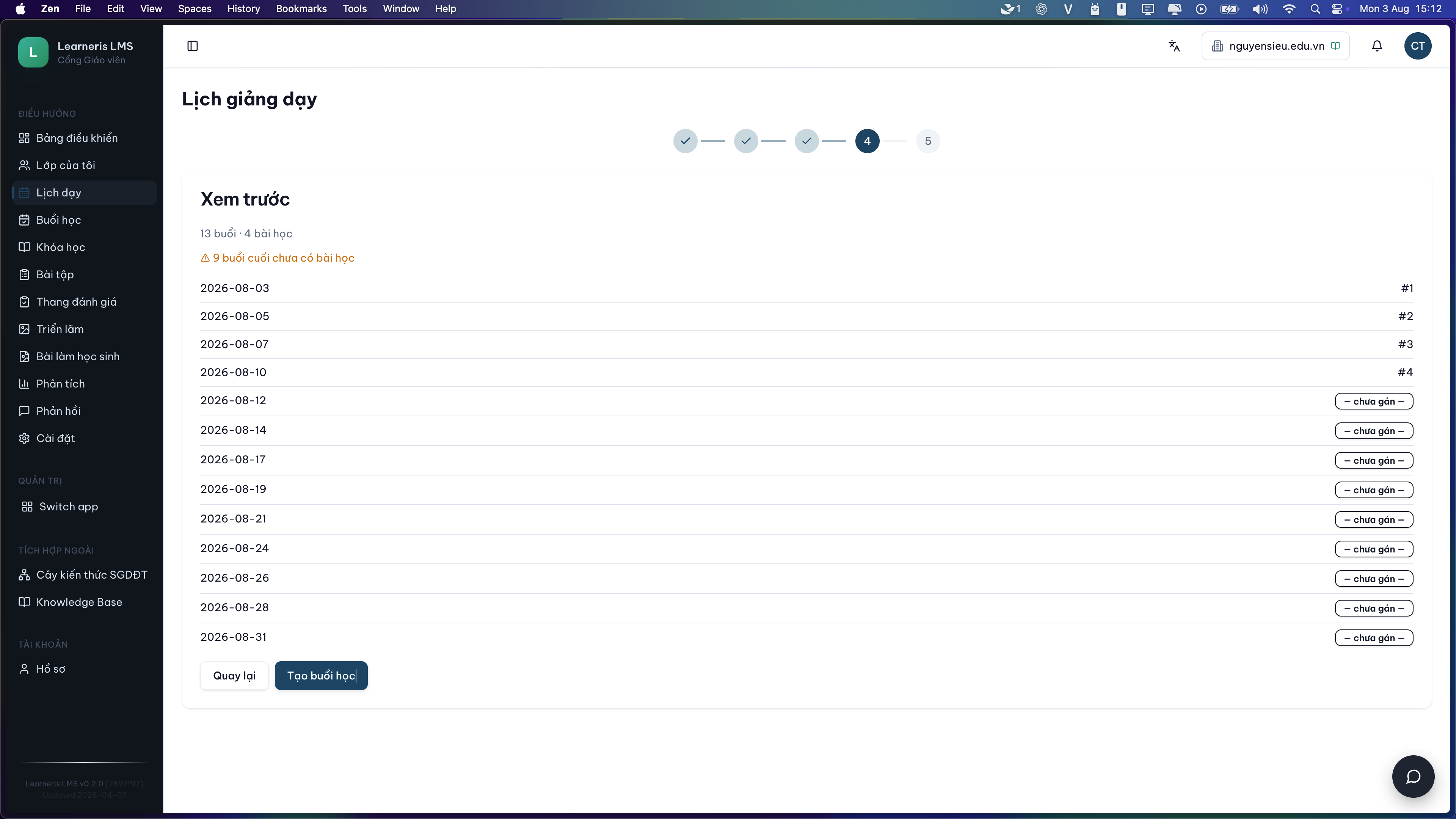Open Bảng điều khiển in sidebar
This screenshot has width=1456, height=819.
click(x=84, y=138)
